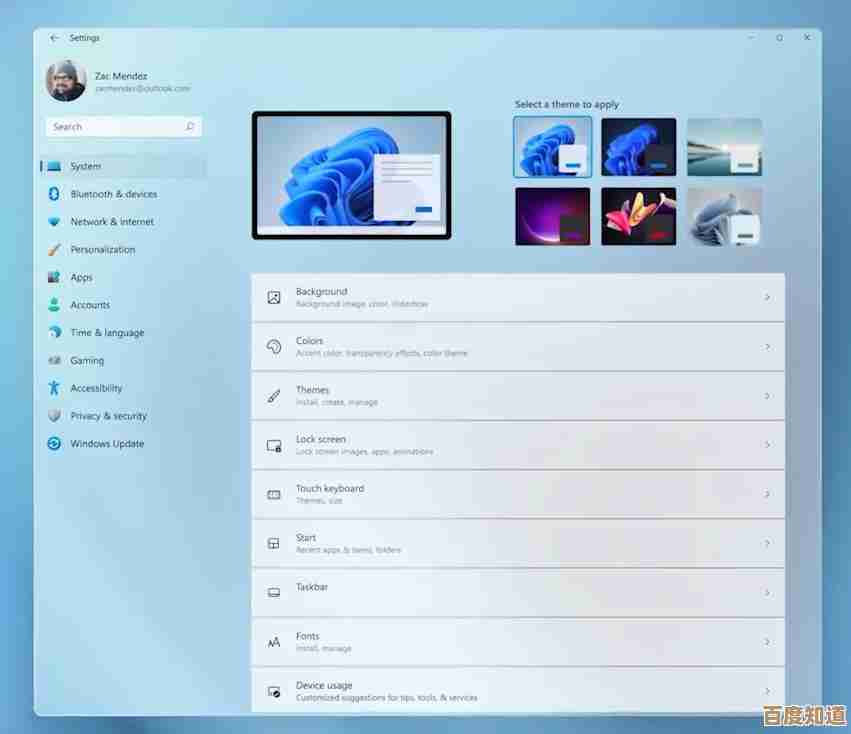Screen dimensions: 851x734
Task: Click the Bluetooth & devices icon
Action: [54, 194]
